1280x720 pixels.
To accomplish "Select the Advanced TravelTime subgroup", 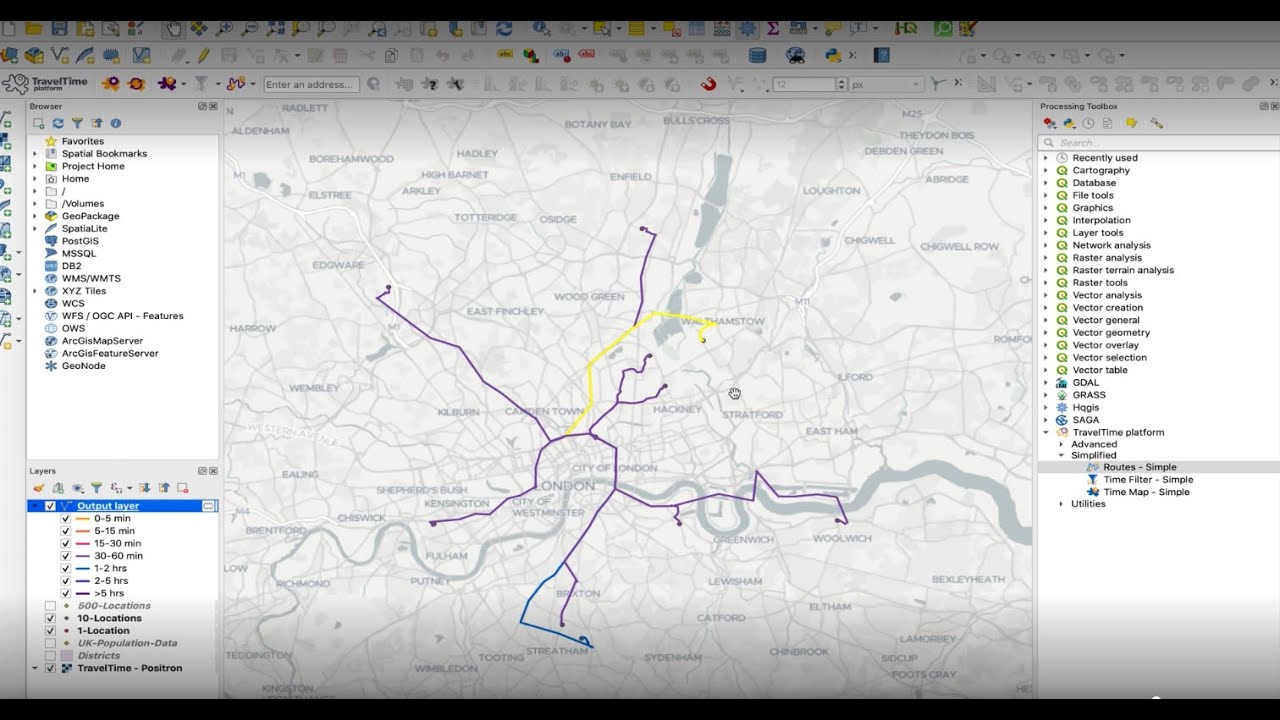I will click(x=1094, y=445).
